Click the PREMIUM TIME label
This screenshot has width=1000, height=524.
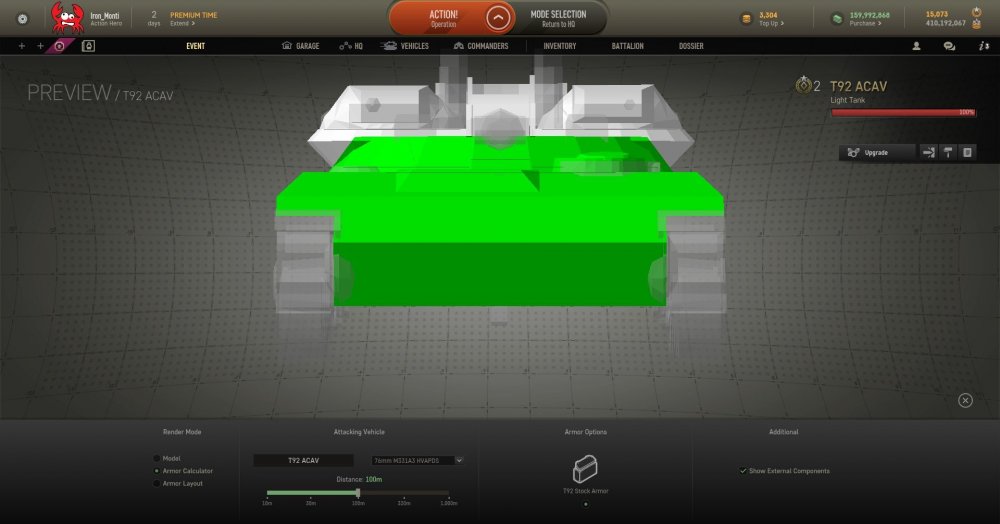point(193,15)
